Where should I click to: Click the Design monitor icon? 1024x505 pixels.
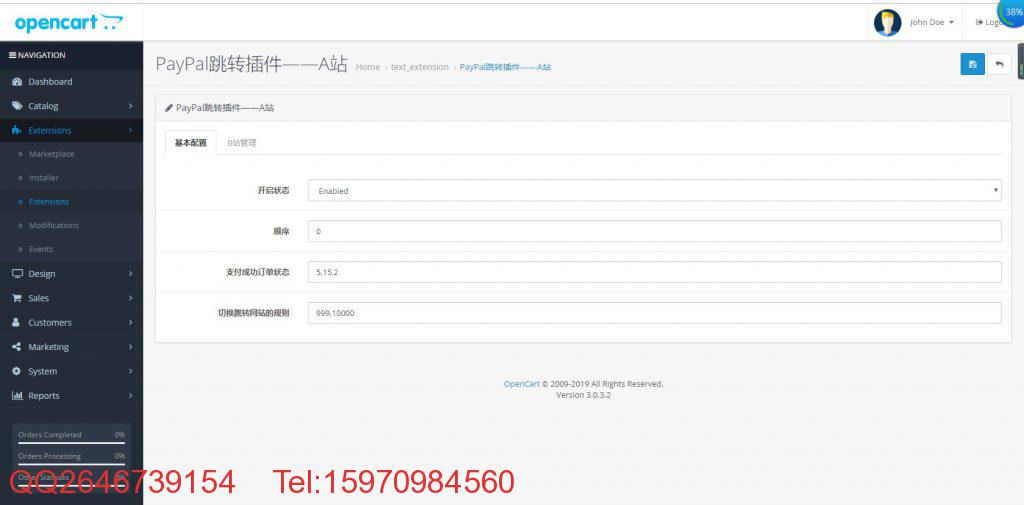pos(17,274)
